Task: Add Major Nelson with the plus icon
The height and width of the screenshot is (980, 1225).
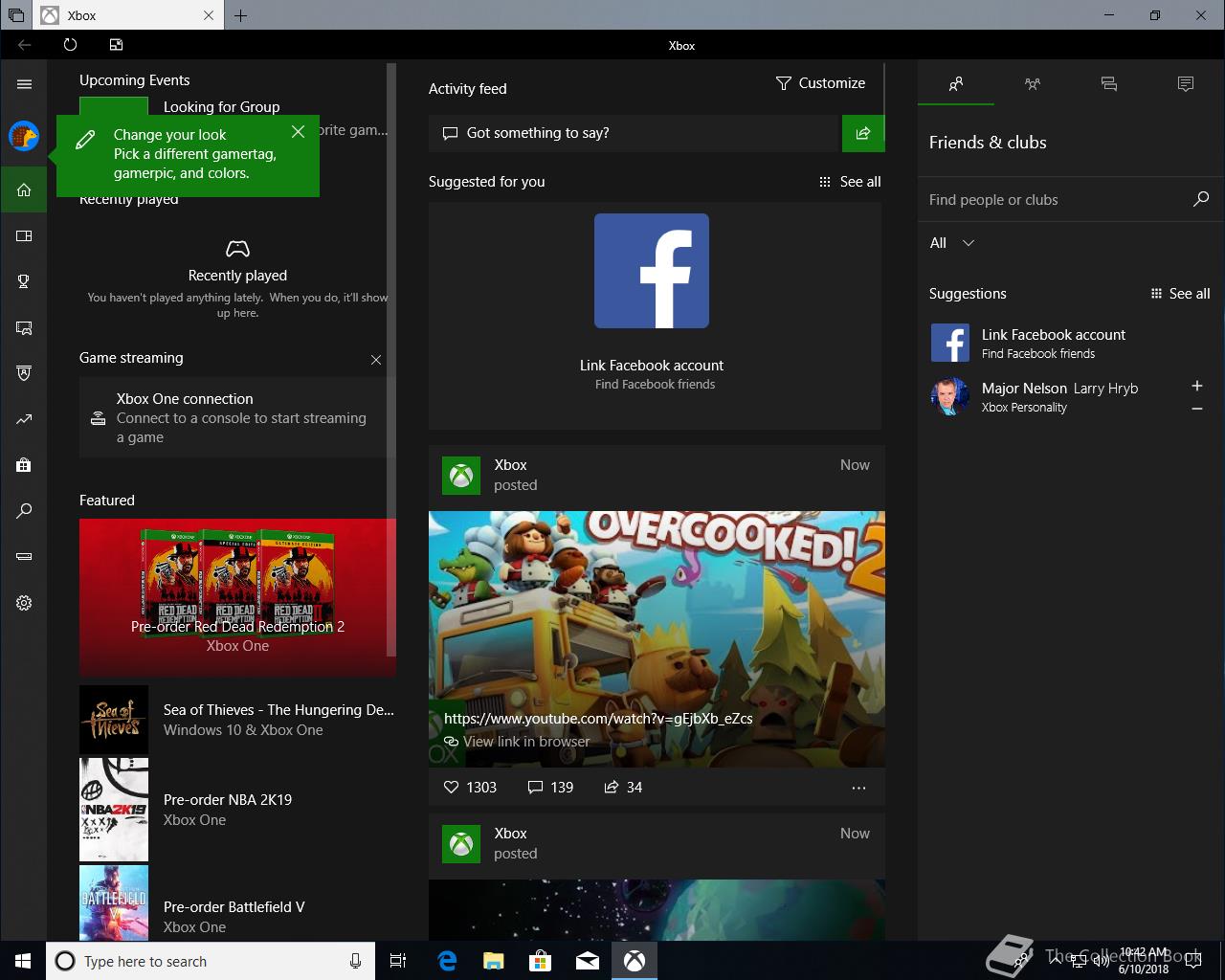Action: pyautogui.click(x=1196, y=386)
